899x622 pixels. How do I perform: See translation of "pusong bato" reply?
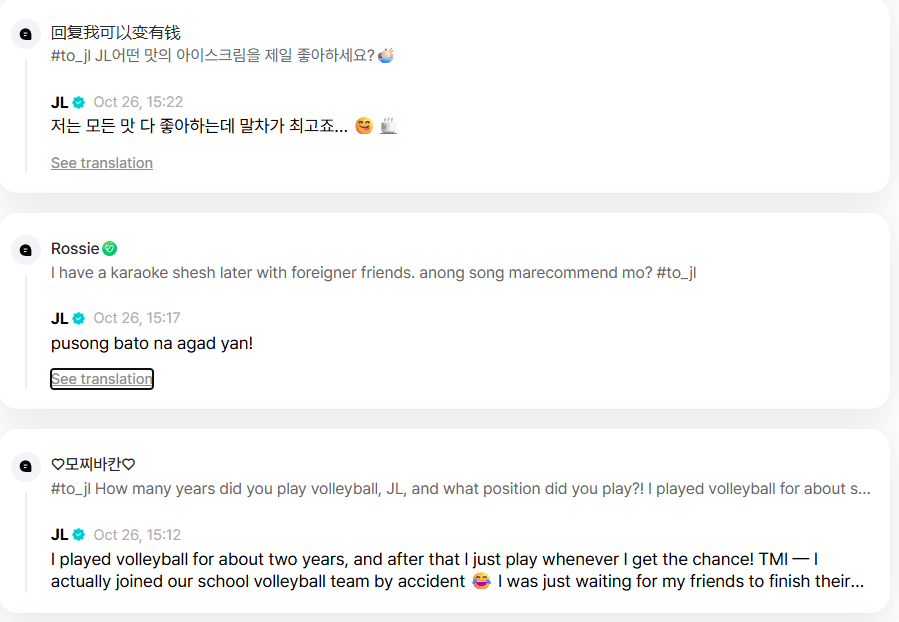tap(102, 379)
